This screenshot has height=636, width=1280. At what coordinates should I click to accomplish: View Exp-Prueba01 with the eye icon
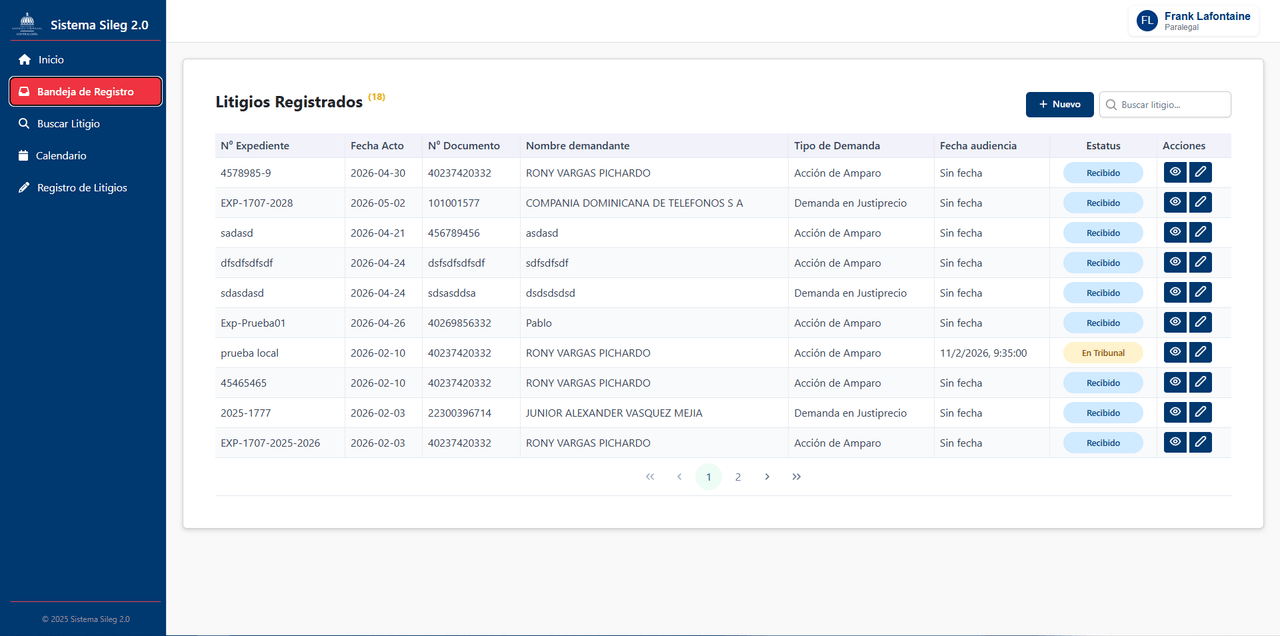pos(1176,322)
